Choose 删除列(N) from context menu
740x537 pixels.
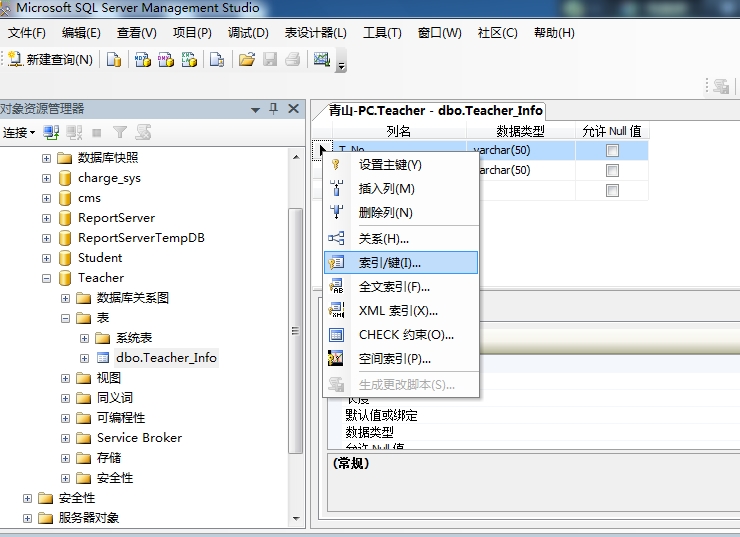(x=401, y=212)
